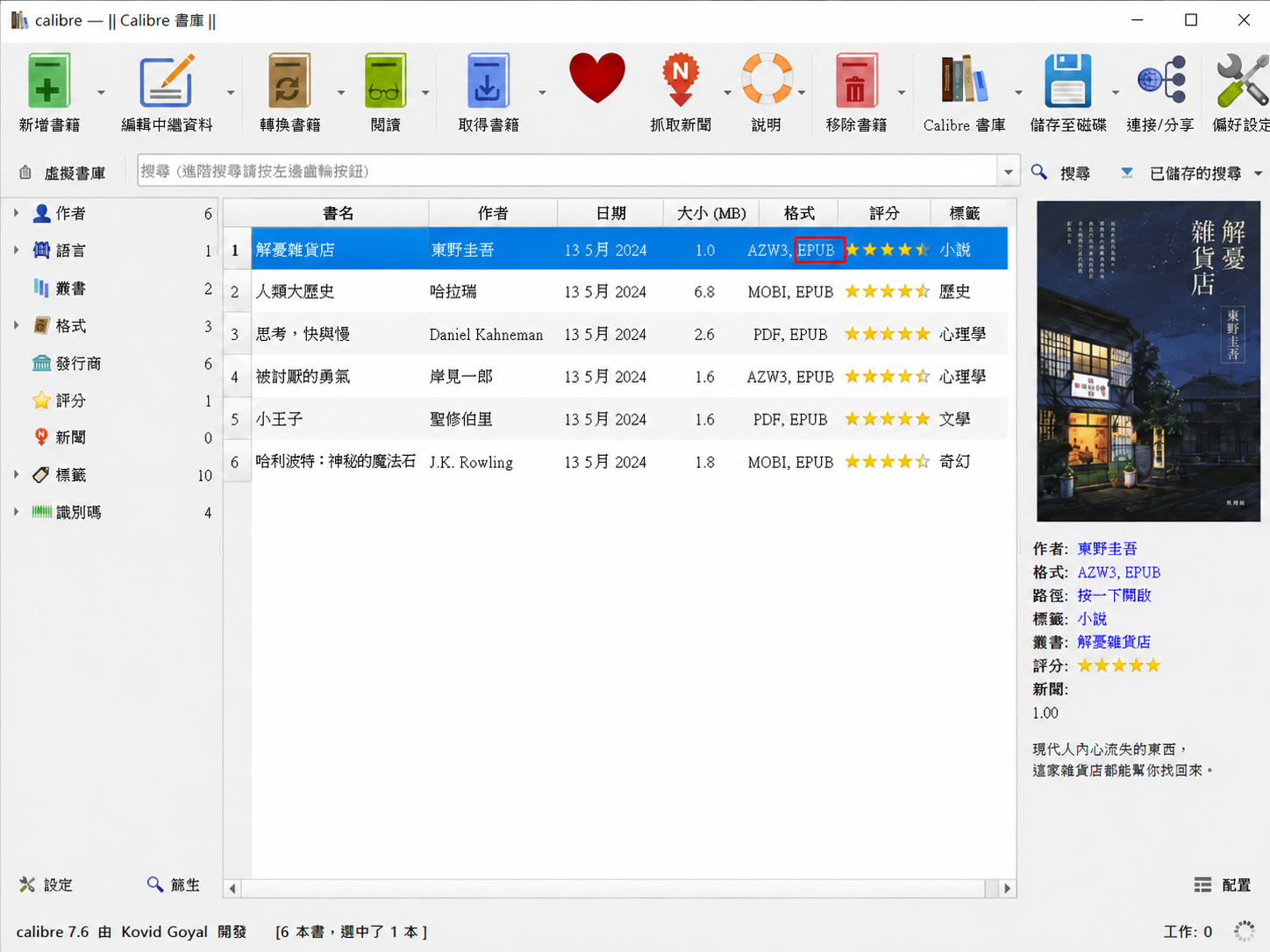Expand the 標籤 category in tag browser

tap(16, 474)
